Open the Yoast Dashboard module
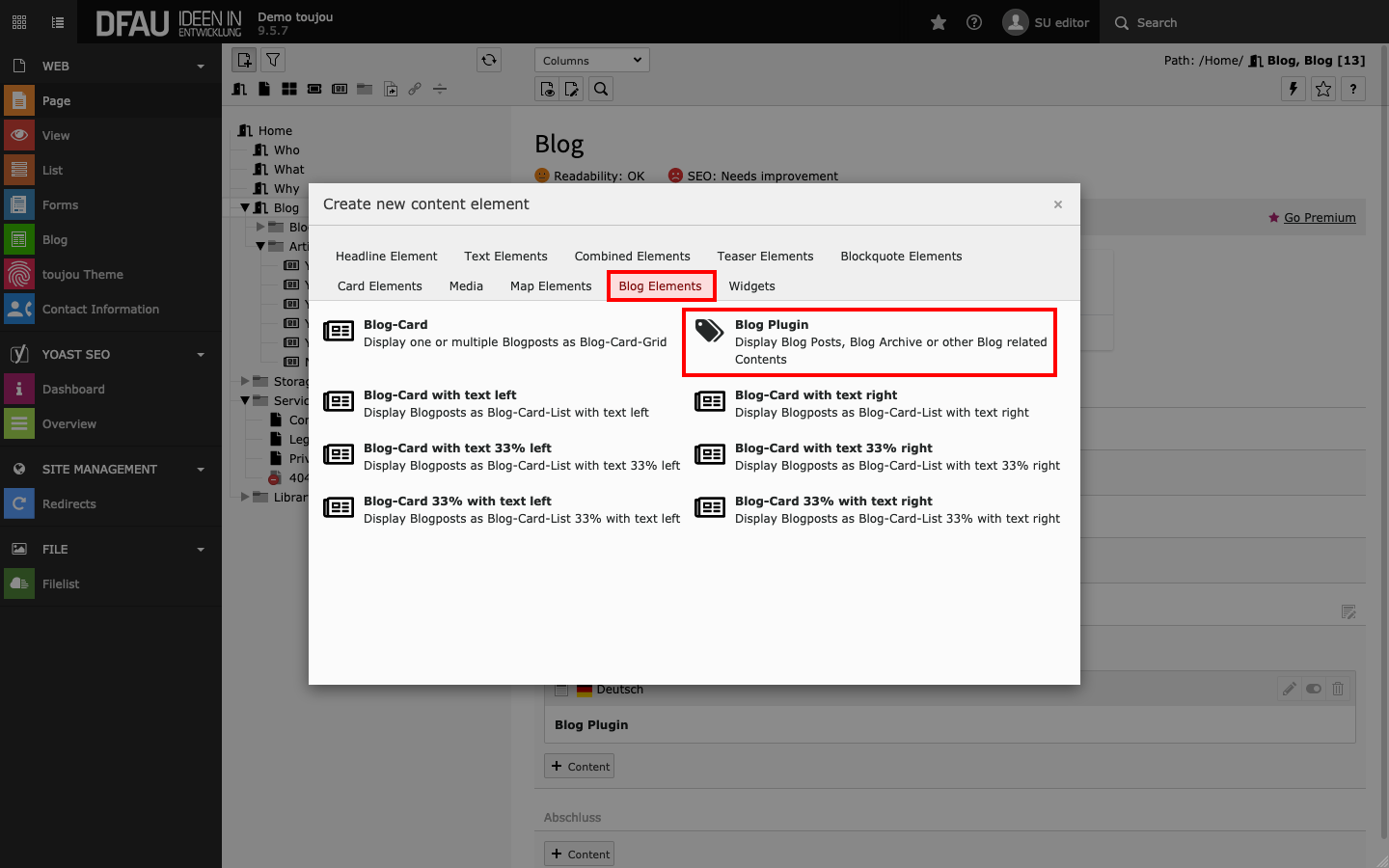The image size is (1389, 868). (73, 390)
